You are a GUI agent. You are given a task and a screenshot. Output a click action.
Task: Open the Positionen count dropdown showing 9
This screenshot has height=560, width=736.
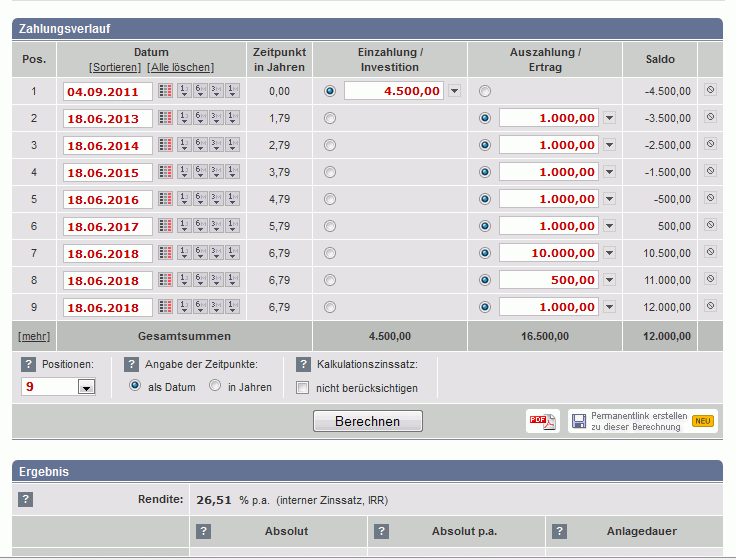coord(86,387)
